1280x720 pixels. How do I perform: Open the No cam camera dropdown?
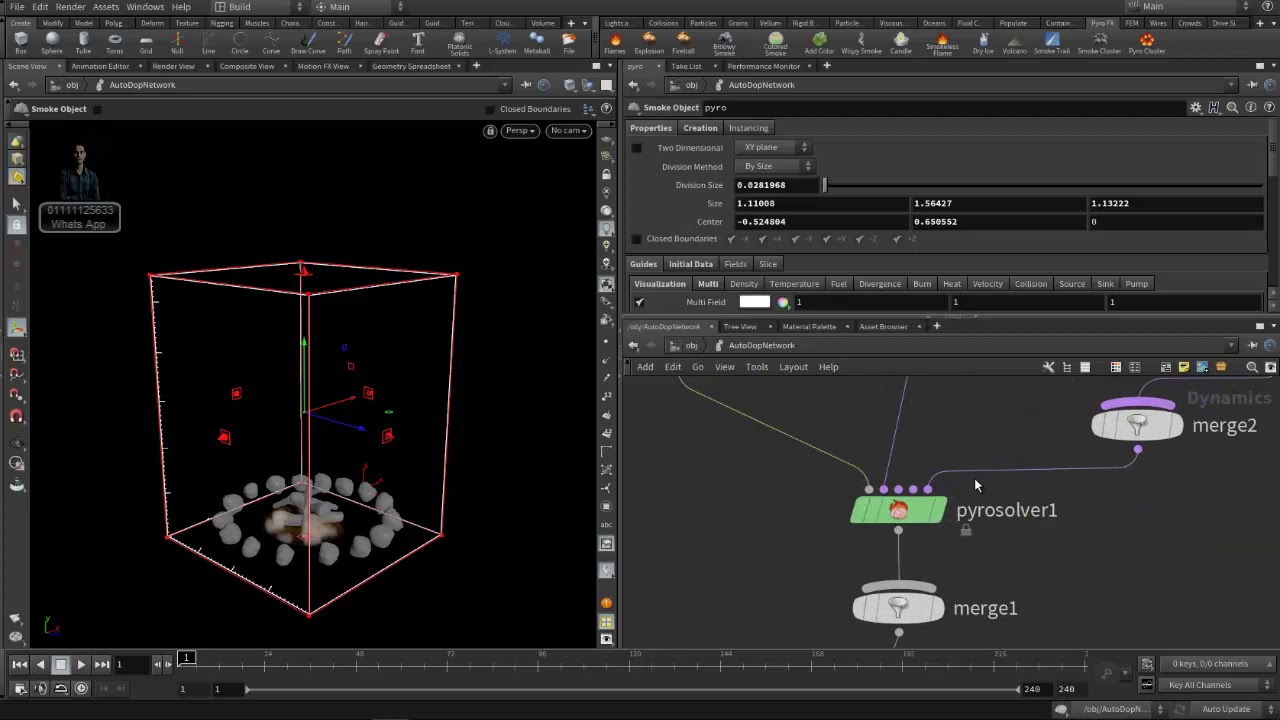tap(567, 130)
